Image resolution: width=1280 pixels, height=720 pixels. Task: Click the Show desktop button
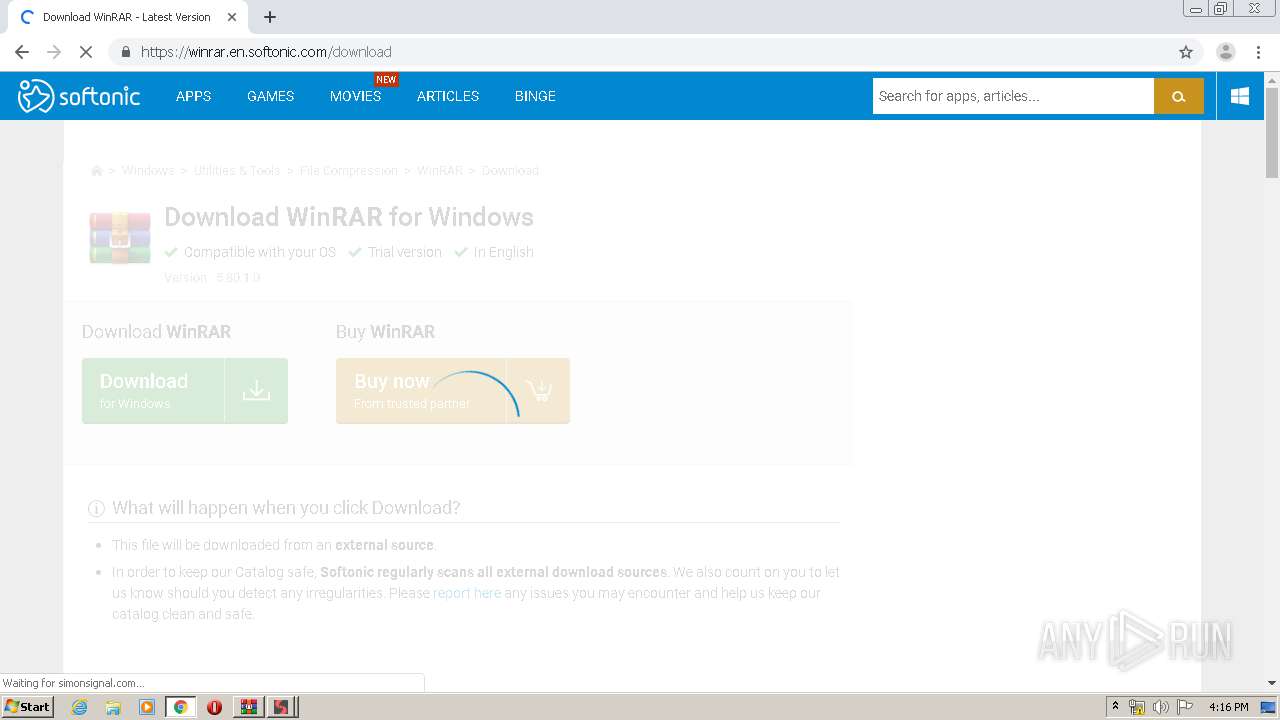click(x=1269, y=707)
